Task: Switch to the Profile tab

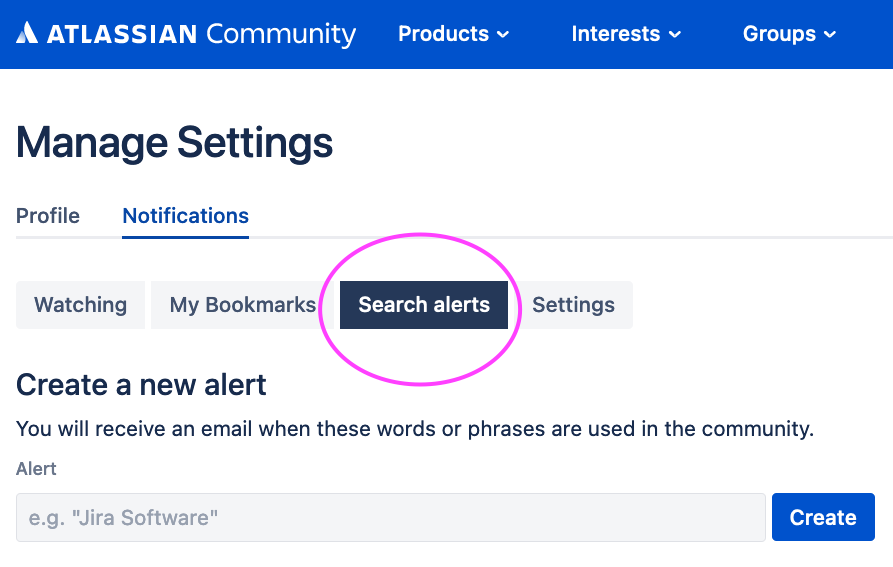Action: coord(48,216)
